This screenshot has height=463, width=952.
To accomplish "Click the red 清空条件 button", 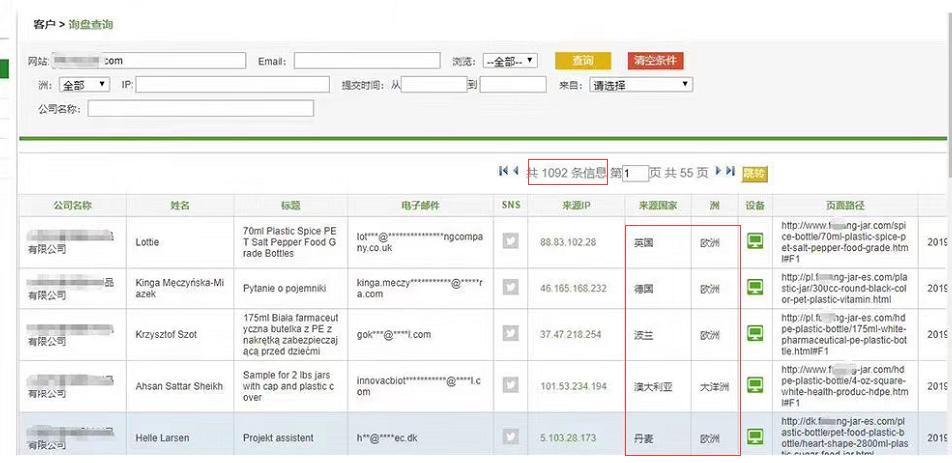I will tap(655, 61).
